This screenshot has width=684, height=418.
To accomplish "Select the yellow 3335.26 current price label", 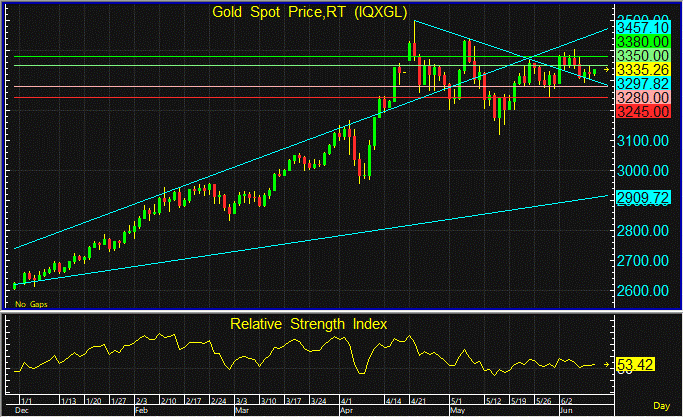I will click(x=639, y=69).
